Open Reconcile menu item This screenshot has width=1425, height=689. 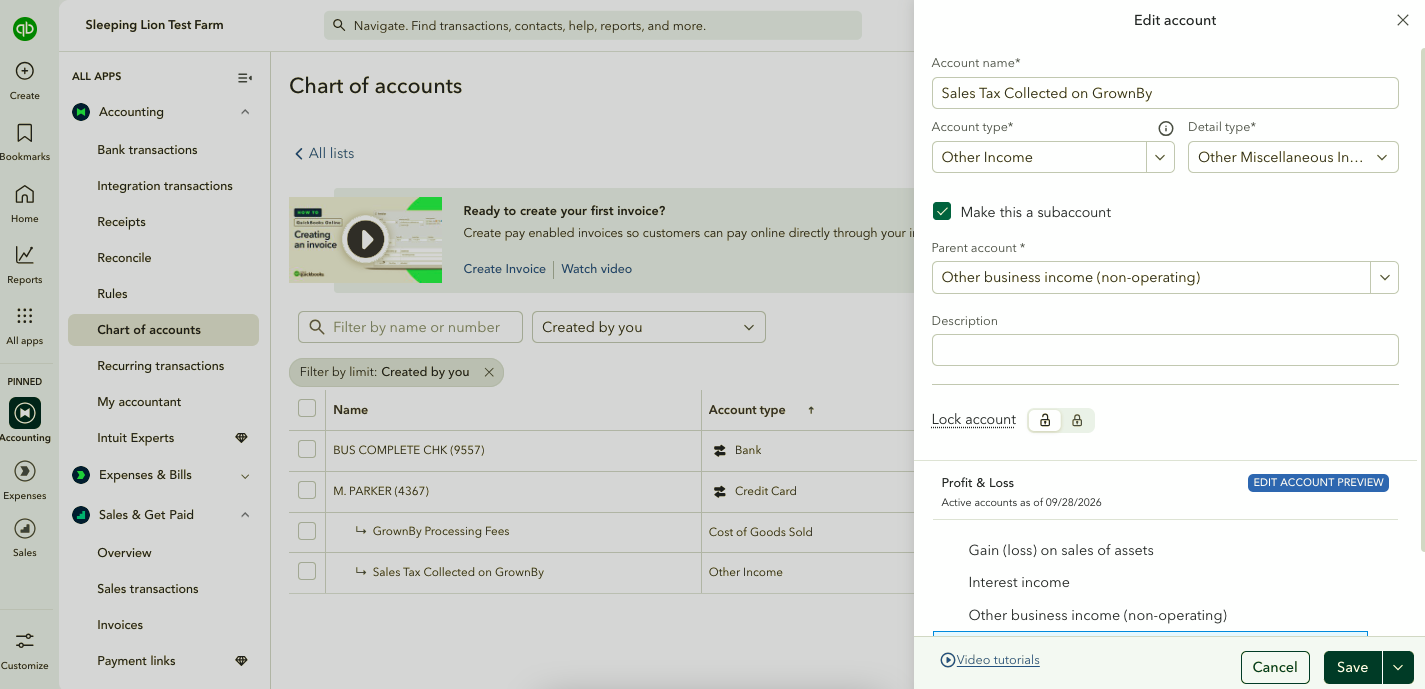124,258
